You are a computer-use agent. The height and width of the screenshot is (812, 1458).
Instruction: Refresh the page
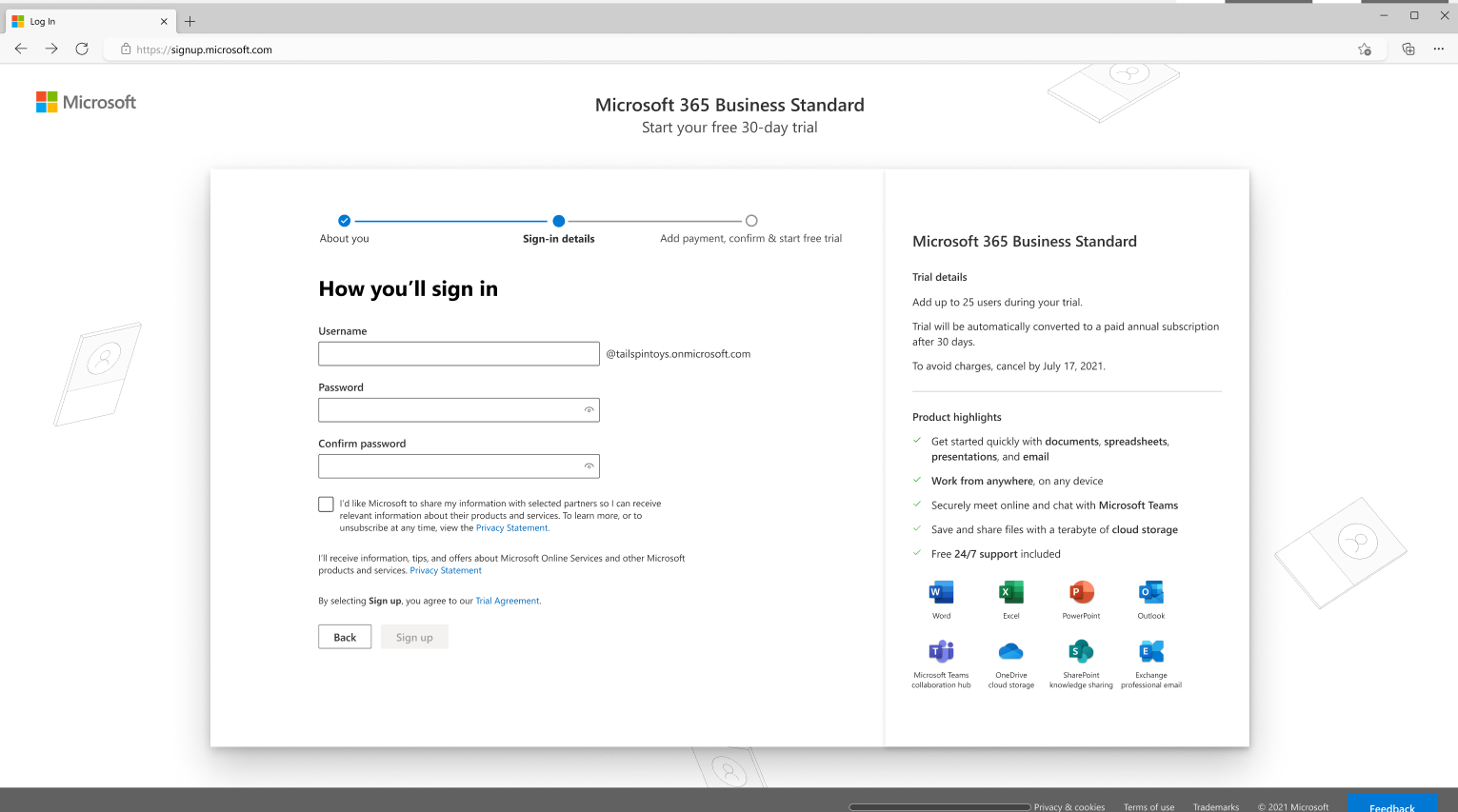point(82,49)
